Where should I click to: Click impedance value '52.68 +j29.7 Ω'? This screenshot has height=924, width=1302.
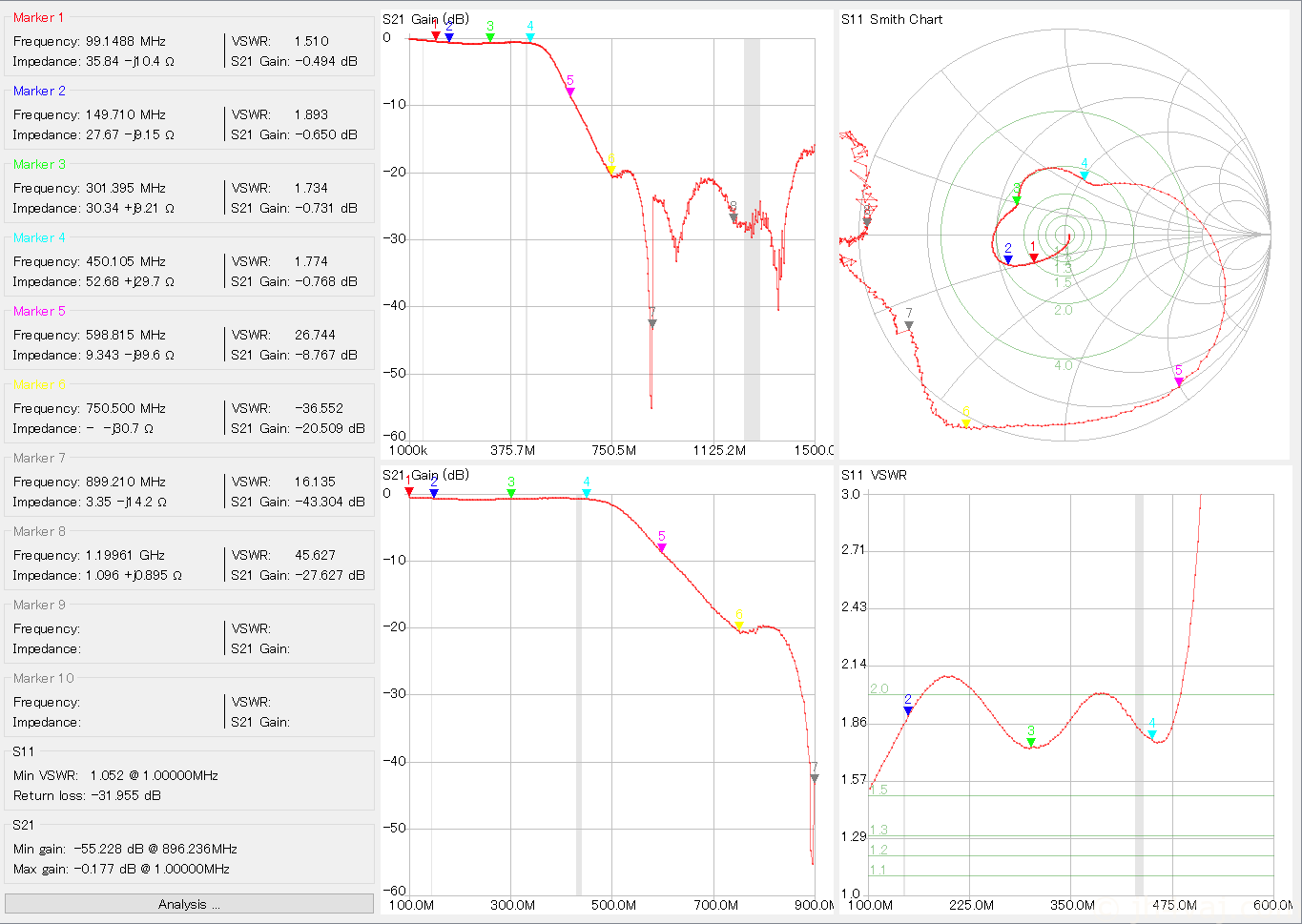click(131, 281)
